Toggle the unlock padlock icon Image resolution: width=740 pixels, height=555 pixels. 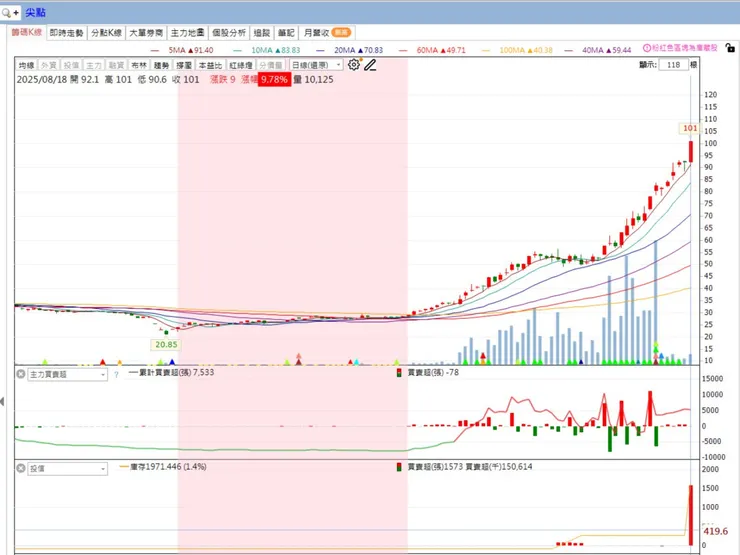click(x=730, y=48)
